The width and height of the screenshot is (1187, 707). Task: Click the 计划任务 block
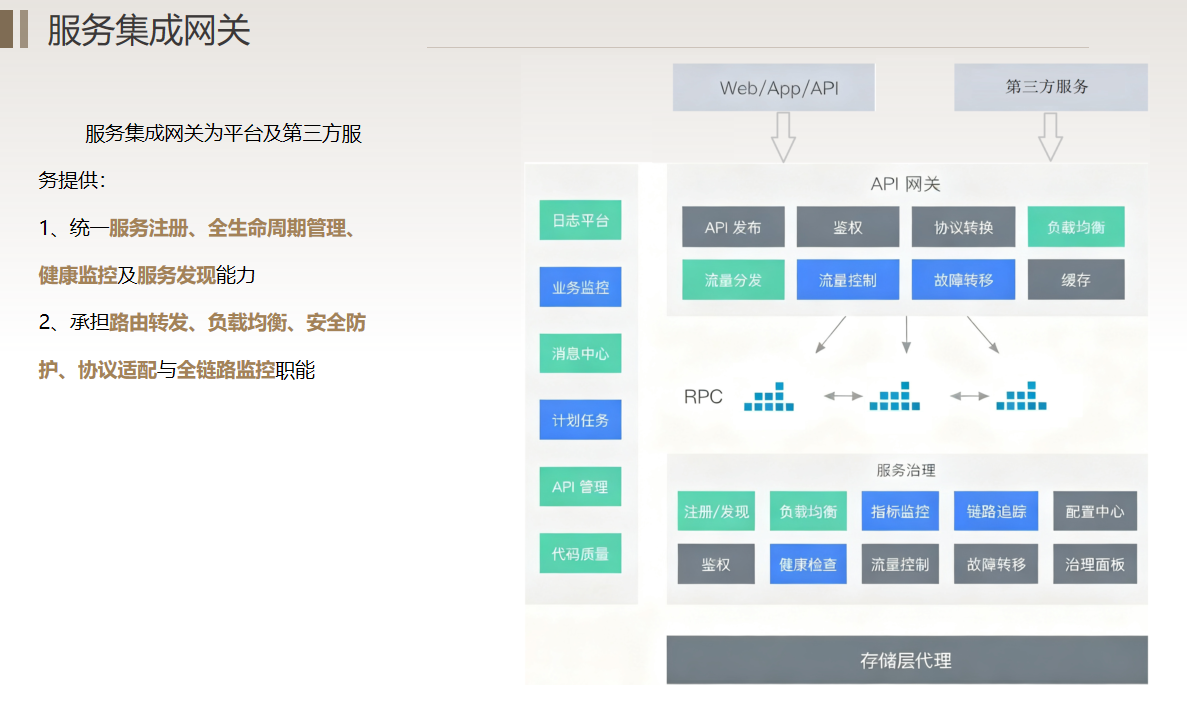[x=580, y=420]
